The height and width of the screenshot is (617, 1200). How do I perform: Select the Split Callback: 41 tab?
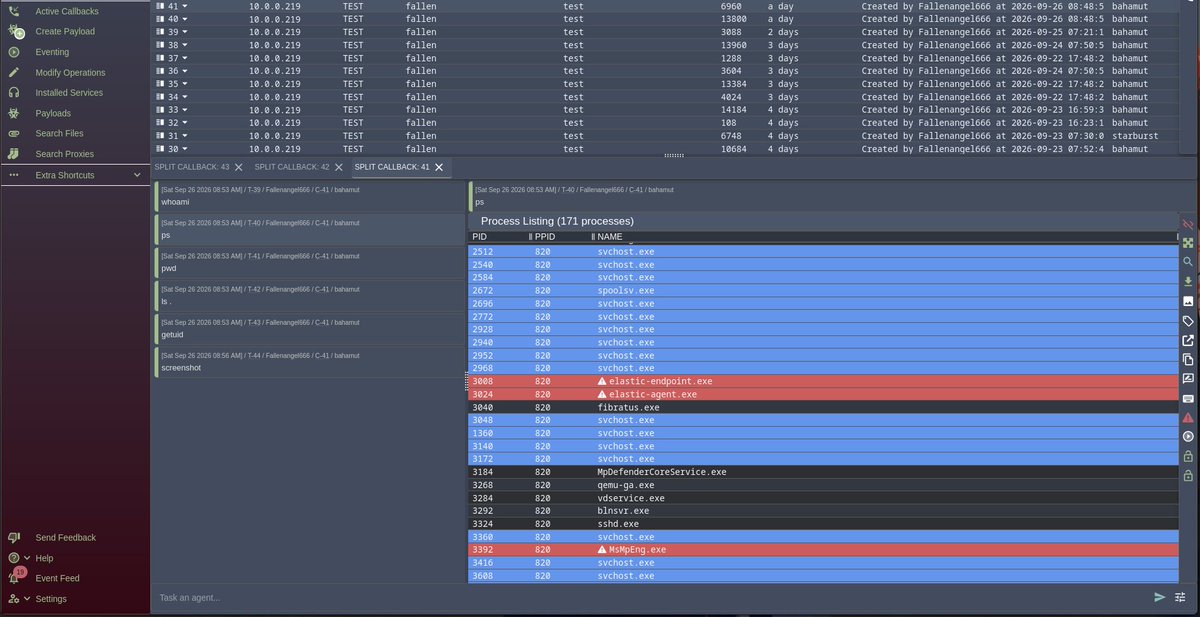click(x=392, y=167)
